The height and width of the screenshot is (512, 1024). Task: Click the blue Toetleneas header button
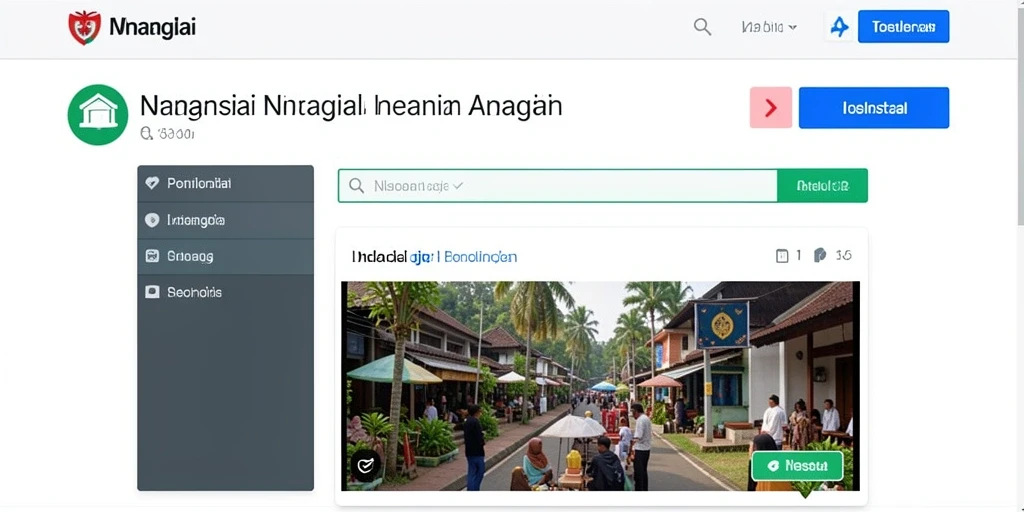(x=903, y=27)
